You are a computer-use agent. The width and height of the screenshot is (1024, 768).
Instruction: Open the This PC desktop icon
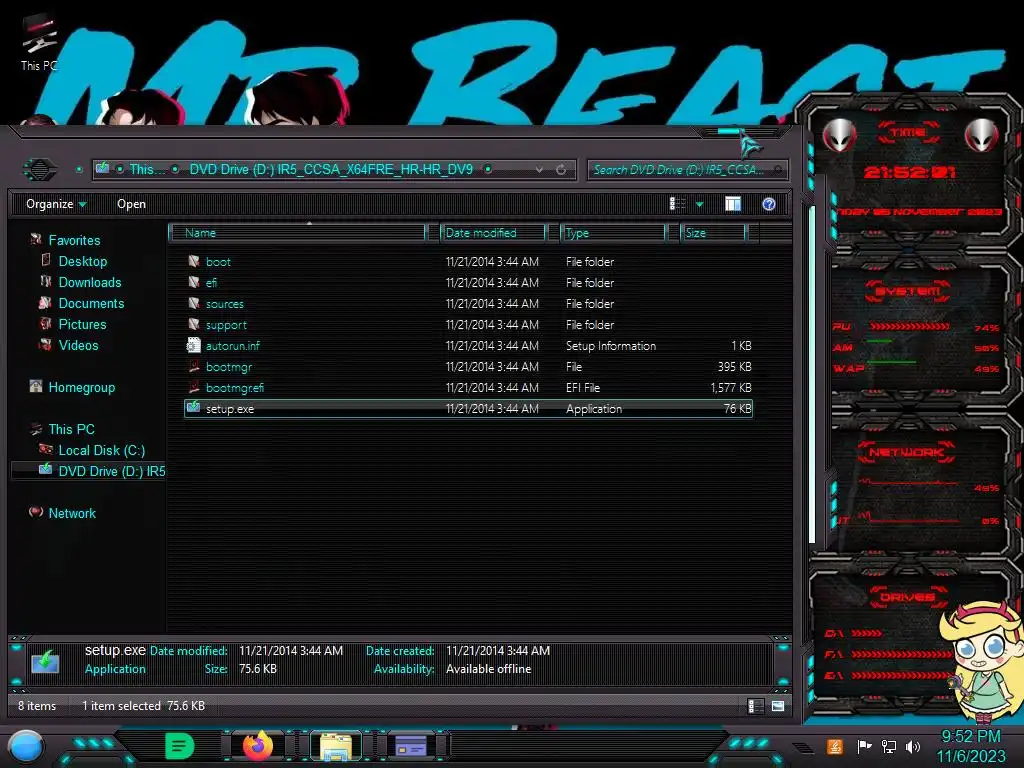coord(39,44)
